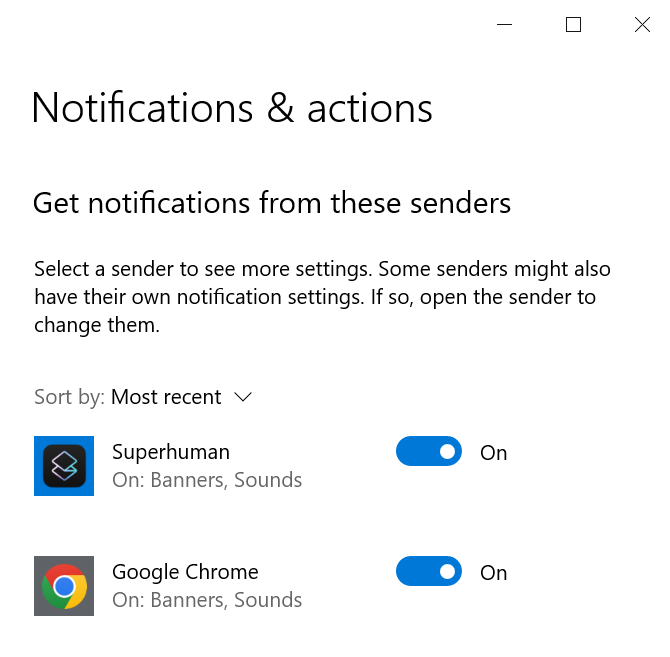Image resolution: width=670 pixels, height=657 pixels.
Task: Click Google Chrome's "On: Banners, Sounds" subtitle
Action: coord(207,600)
